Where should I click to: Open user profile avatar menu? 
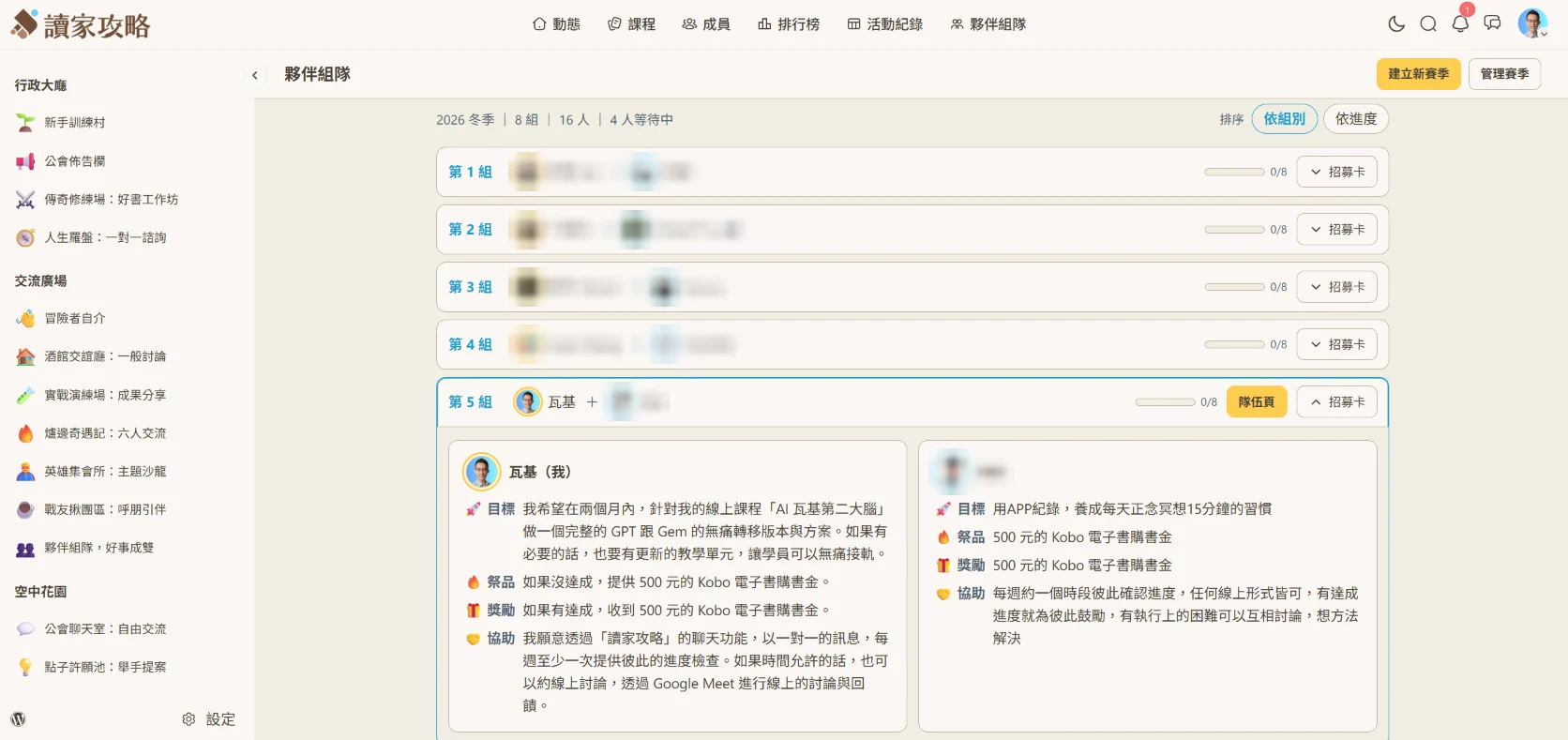pos(1532,23)
